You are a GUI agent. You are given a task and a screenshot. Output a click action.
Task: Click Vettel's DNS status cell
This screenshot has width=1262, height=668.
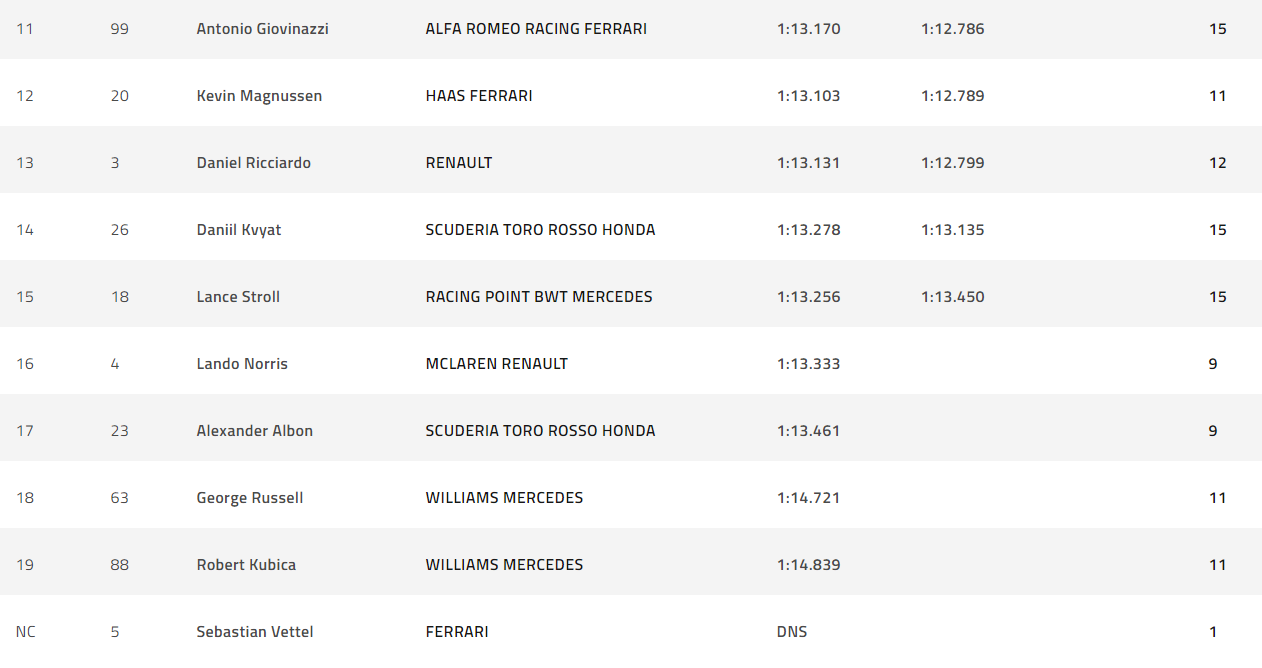pyautogui.click(x=791, y=632)
